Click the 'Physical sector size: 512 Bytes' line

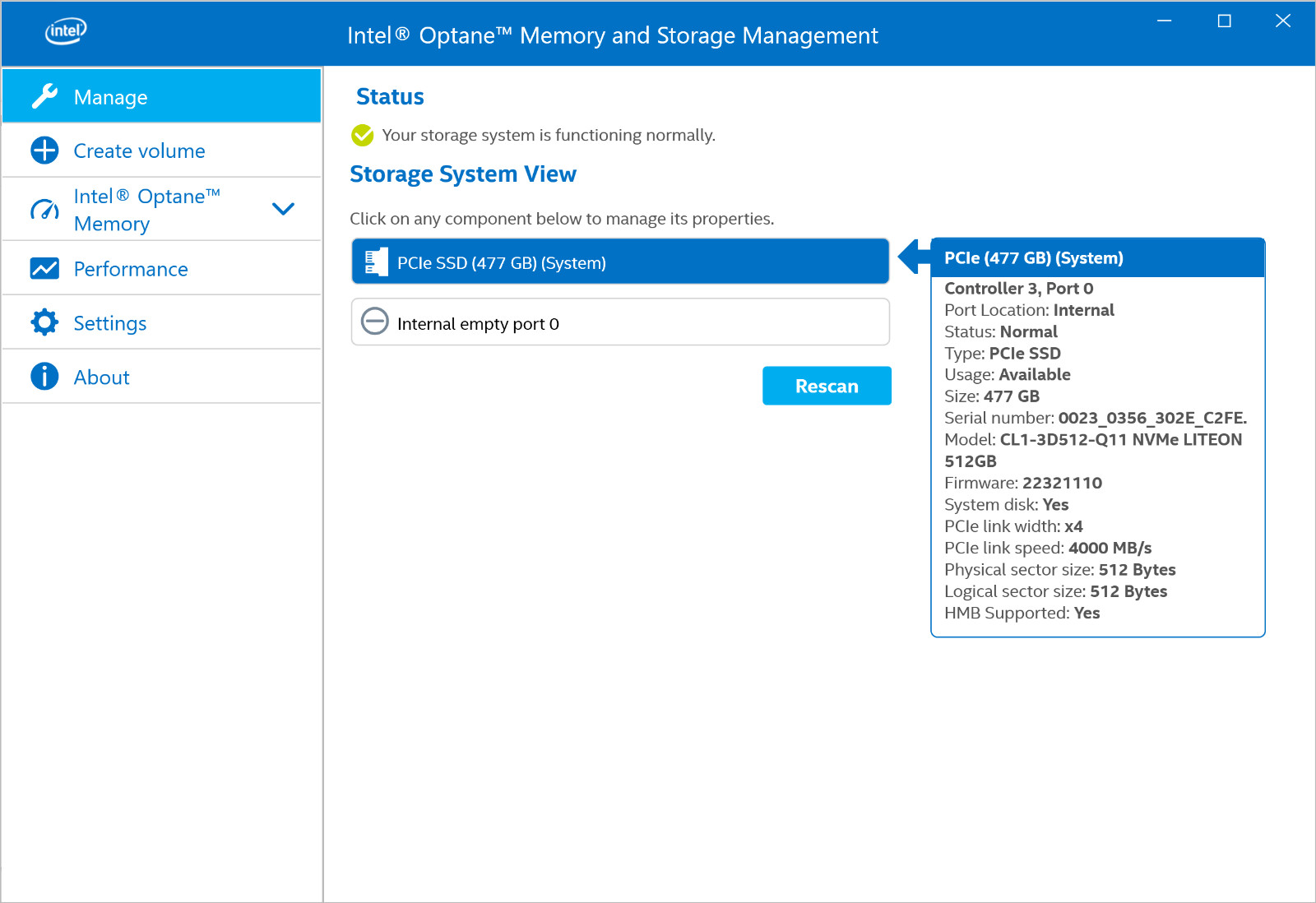[1060, 569]
